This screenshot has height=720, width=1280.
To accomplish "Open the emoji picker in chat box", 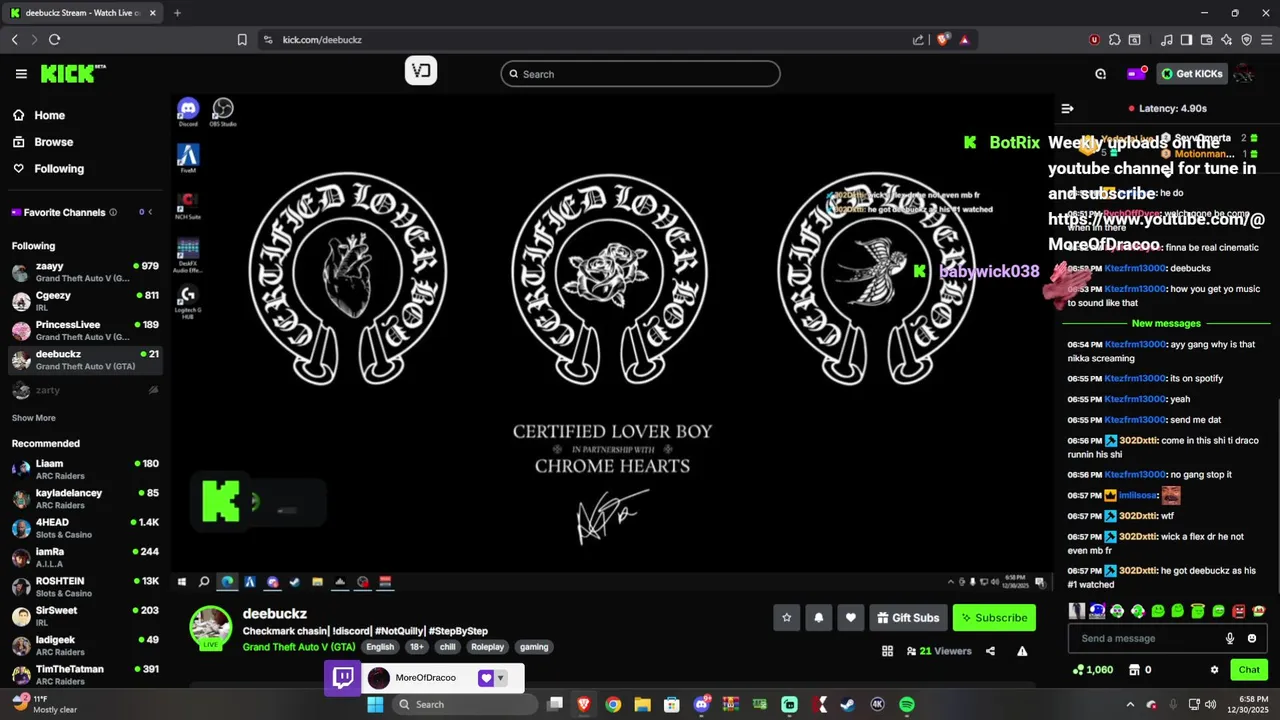I will 1253,638.
